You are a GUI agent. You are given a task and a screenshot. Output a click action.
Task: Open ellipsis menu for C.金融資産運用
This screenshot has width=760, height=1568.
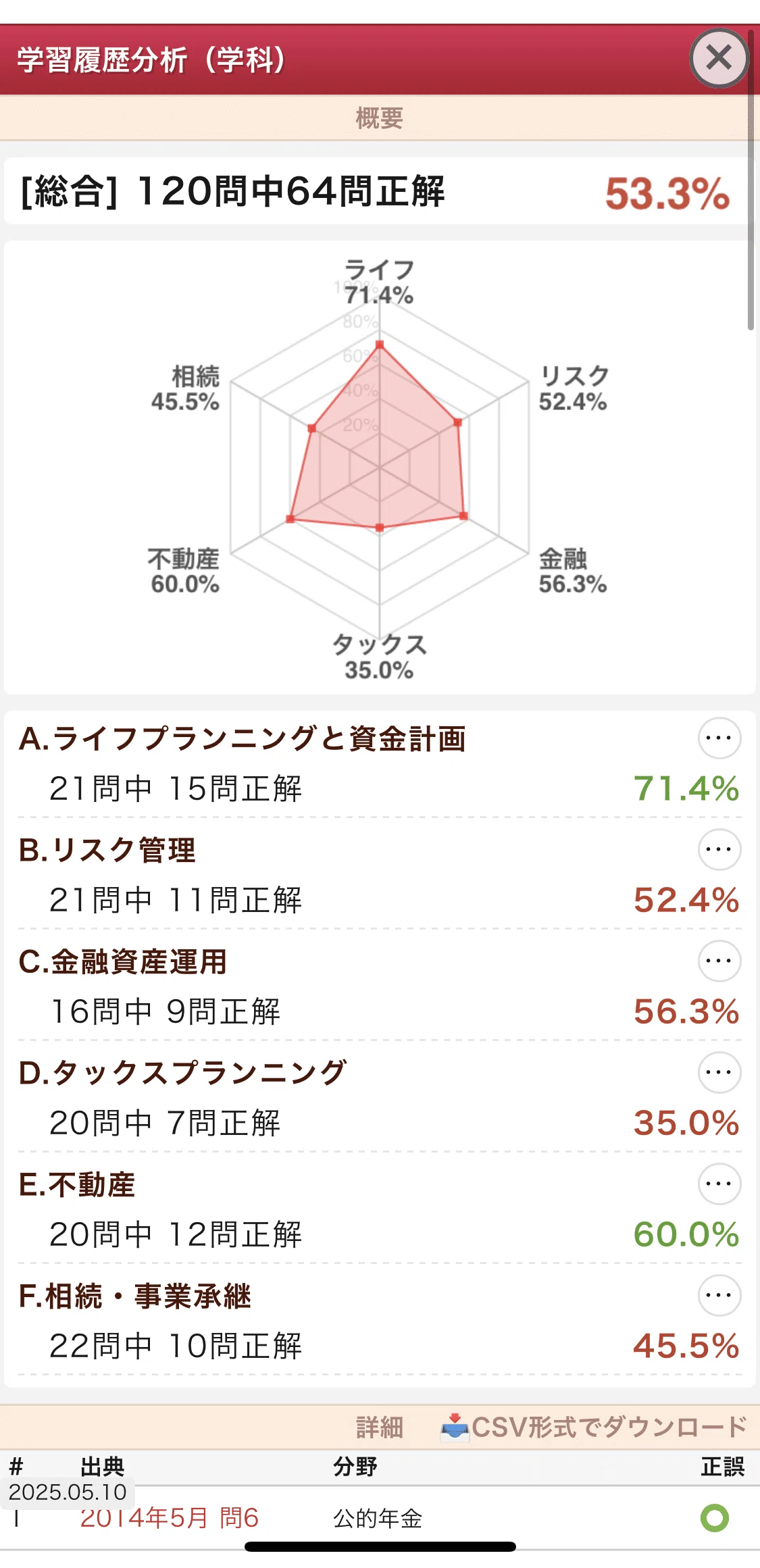pos(719,961)
